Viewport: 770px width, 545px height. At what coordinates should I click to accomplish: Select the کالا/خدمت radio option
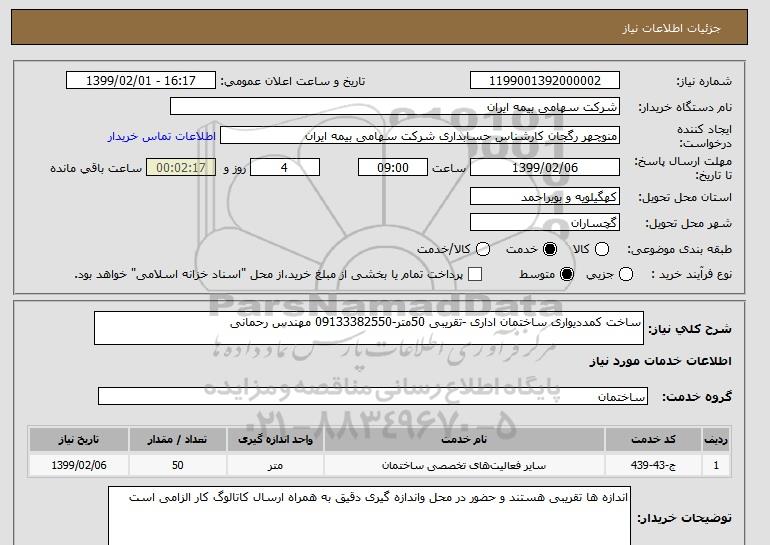click(483, 249)
